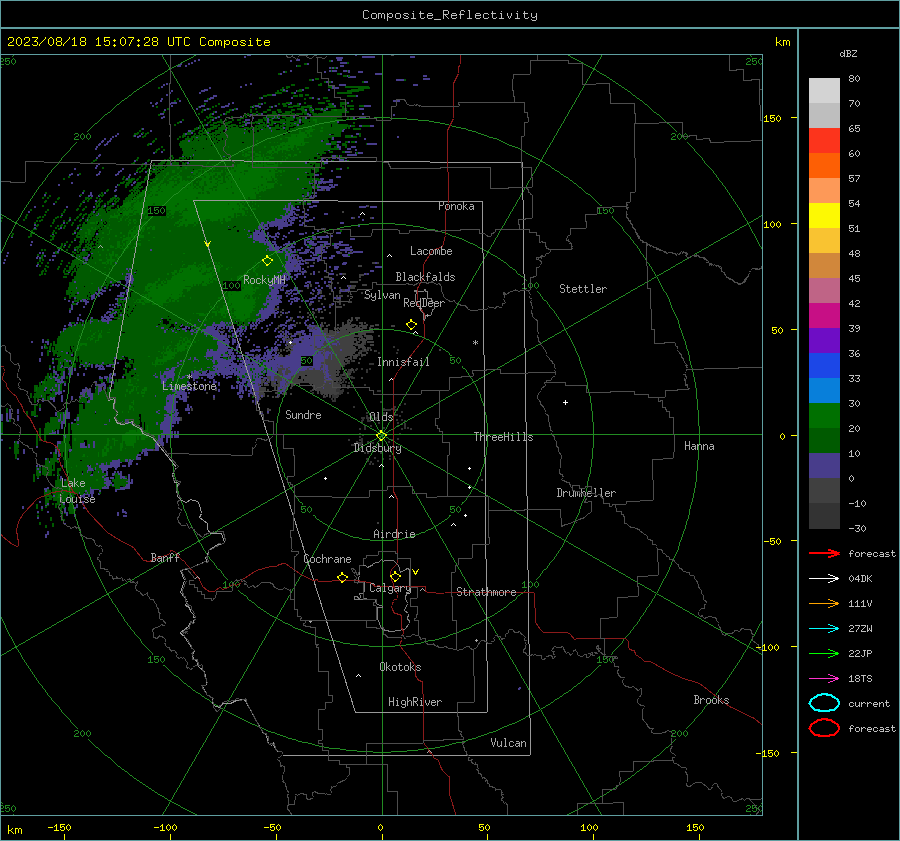Select the bright green 20–30 dBZ swatch
This screenshot has height=841, width=900.
click(824, 416)
